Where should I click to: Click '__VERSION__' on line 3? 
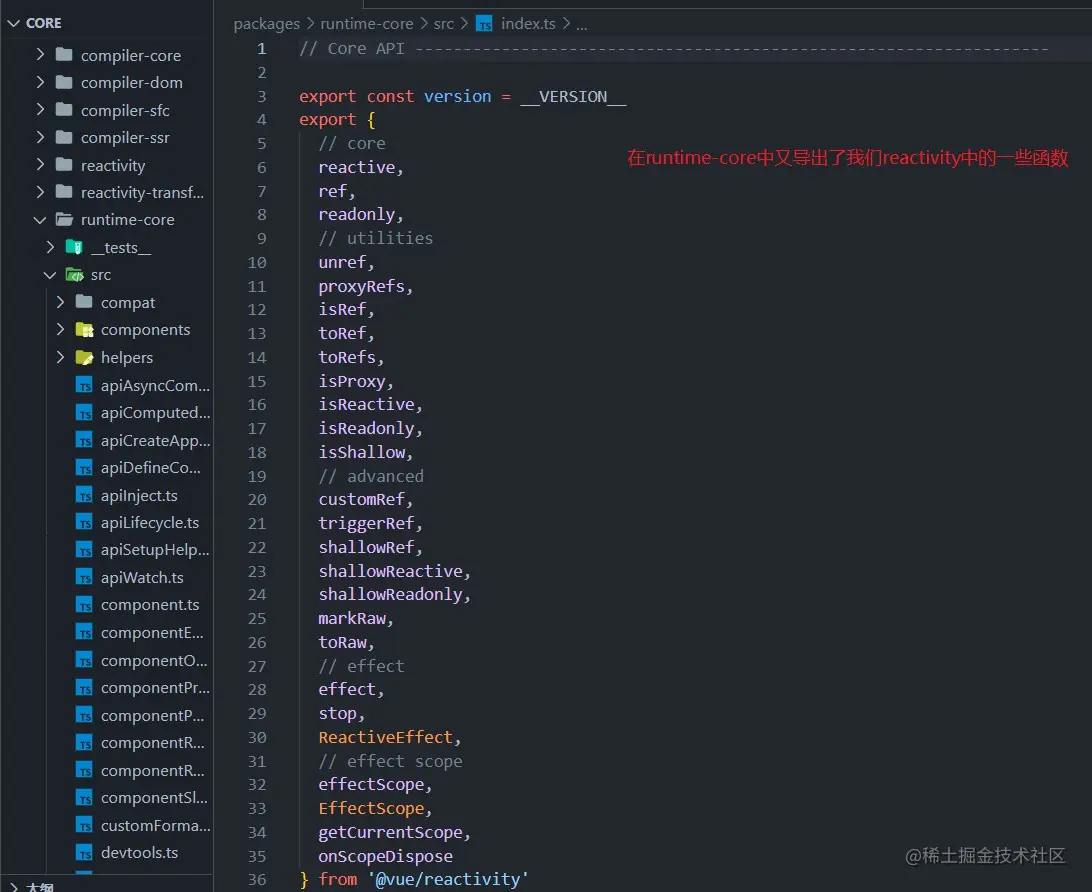573,97
